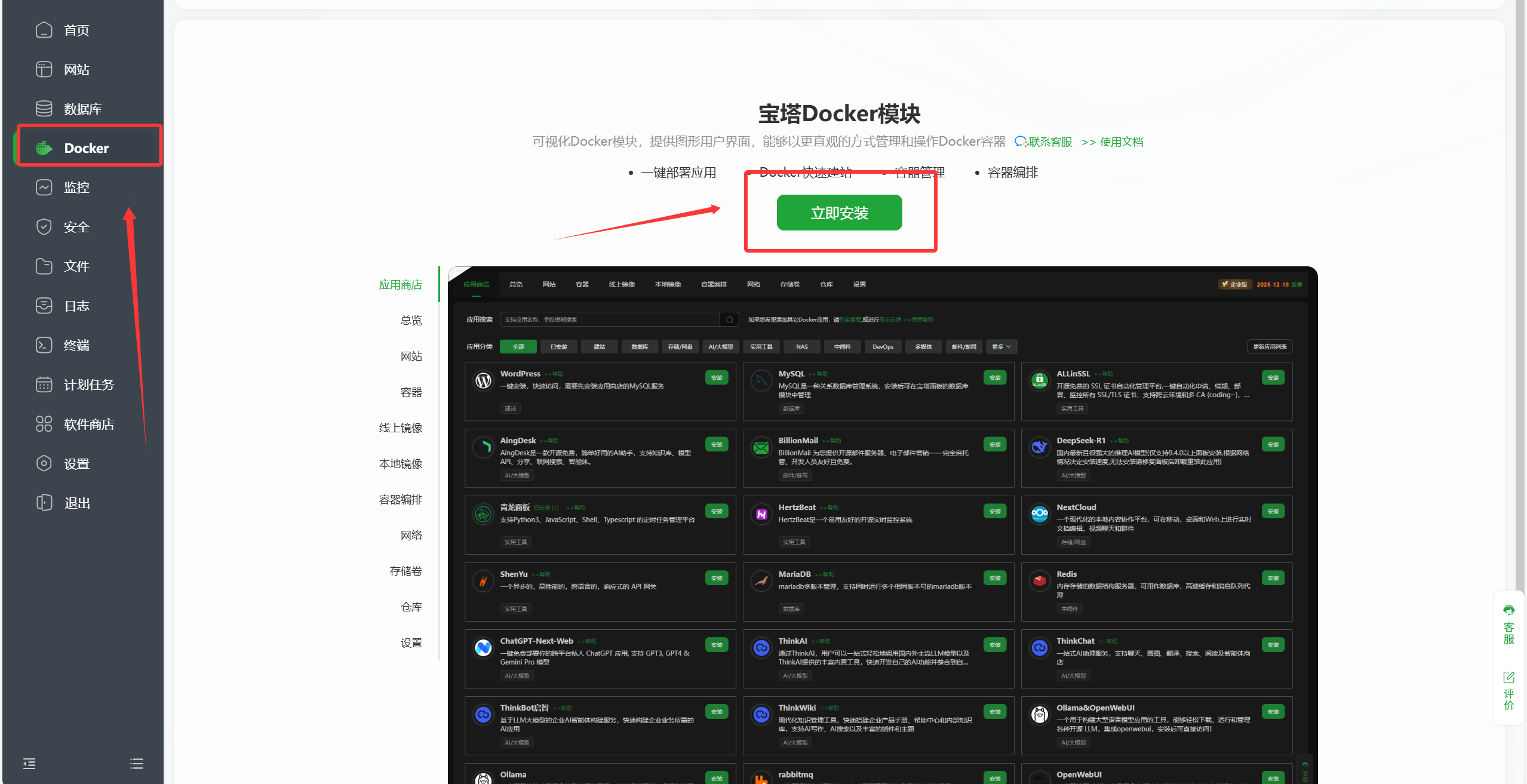Select the 终端 (terminal) sidebar icon

tap(76, 345)
